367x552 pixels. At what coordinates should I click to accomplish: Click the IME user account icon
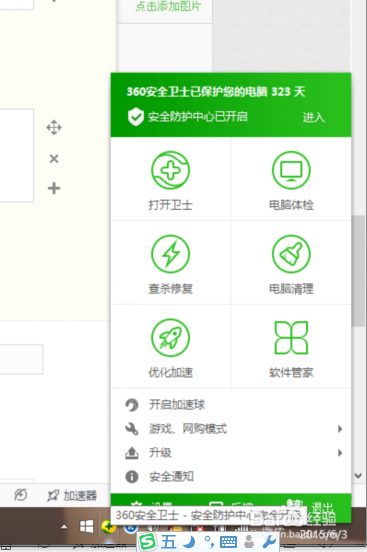249,542
